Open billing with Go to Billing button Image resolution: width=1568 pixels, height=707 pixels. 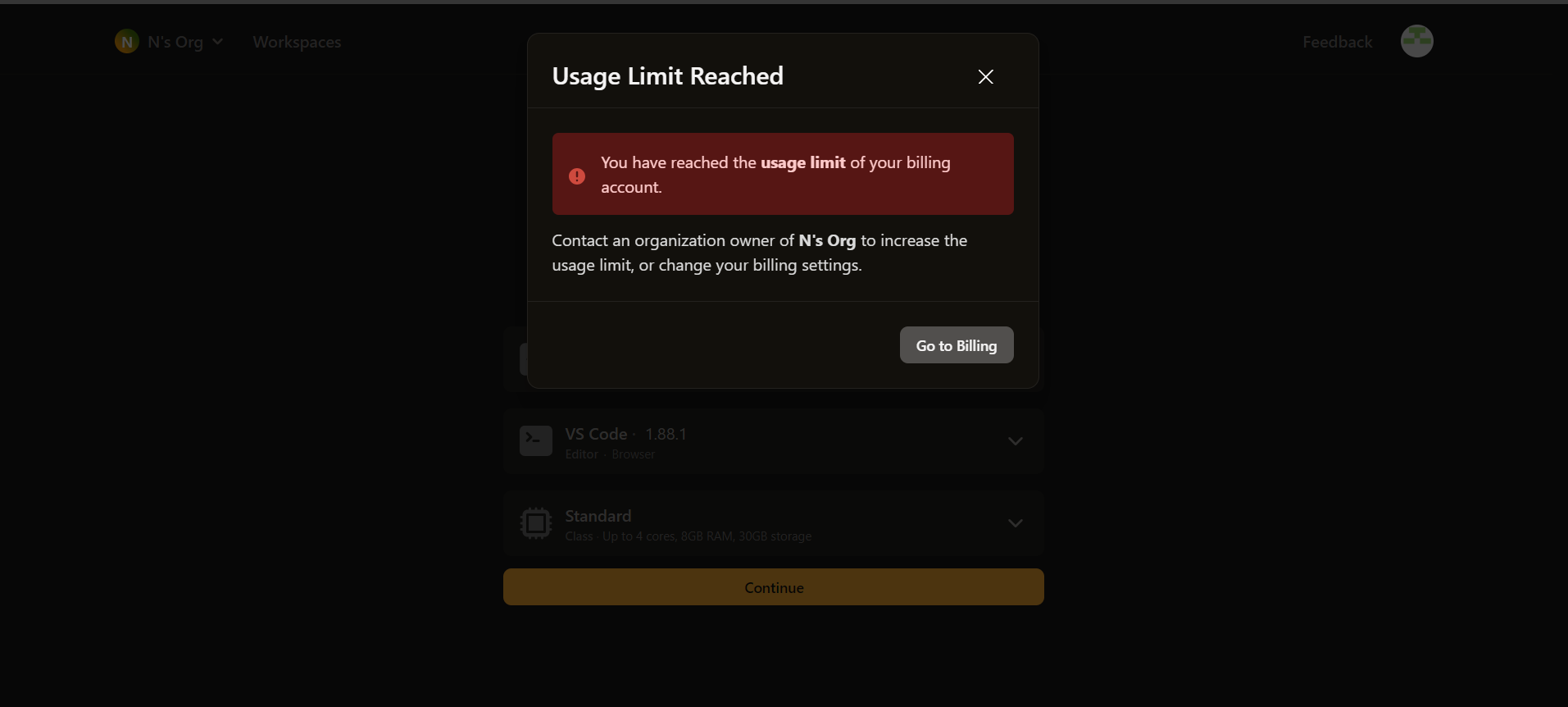click(x=957, y=345)
